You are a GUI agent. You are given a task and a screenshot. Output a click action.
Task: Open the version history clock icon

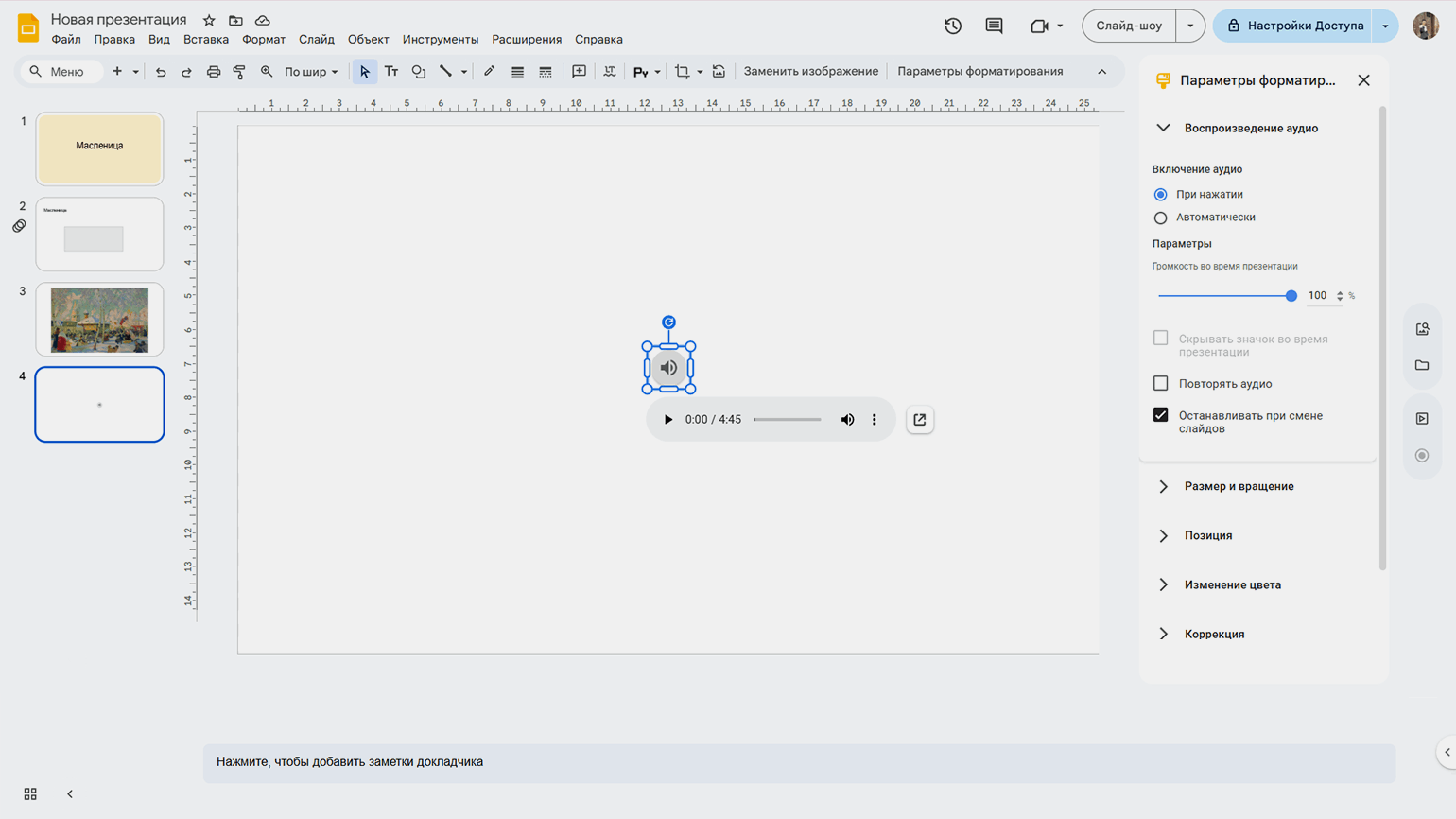953,26
